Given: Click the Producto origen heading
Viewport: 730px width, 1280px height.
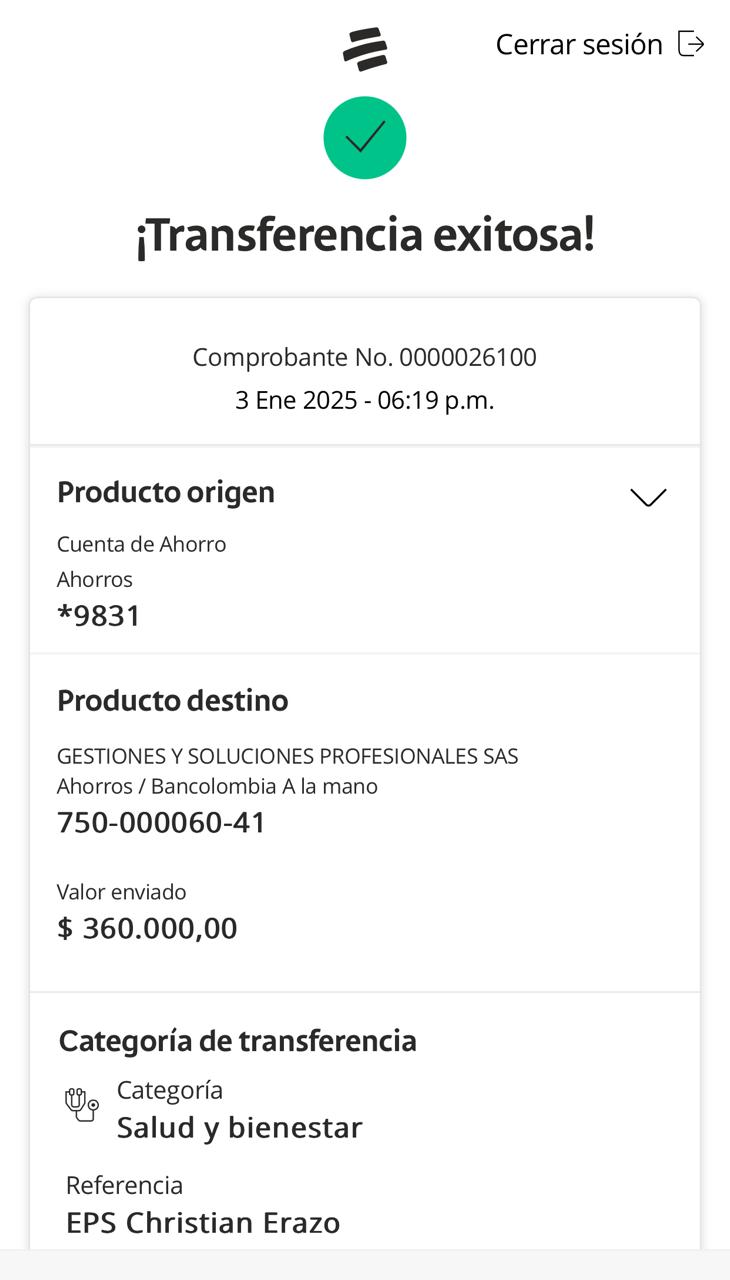Looking at the screenshot, I should click(x=166, y=492).
